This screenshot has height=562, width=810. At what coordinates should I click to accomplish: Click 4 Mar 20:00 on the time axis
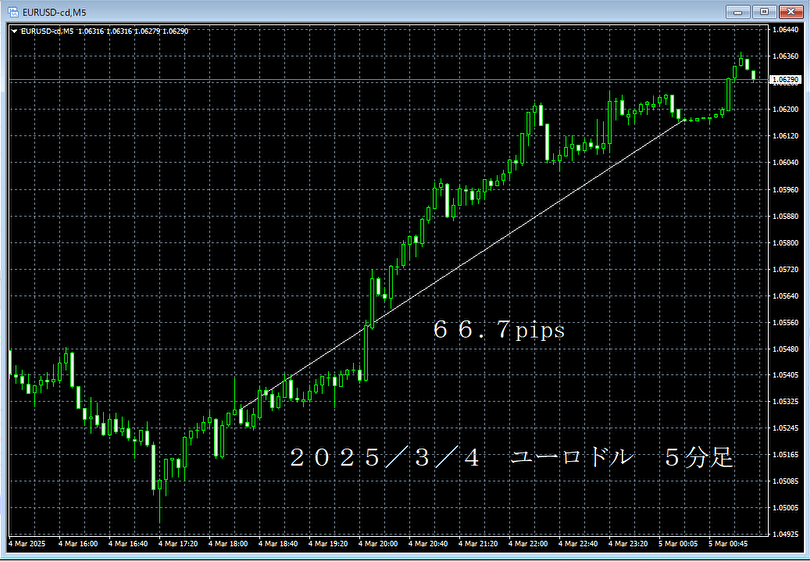pos(381,545)
